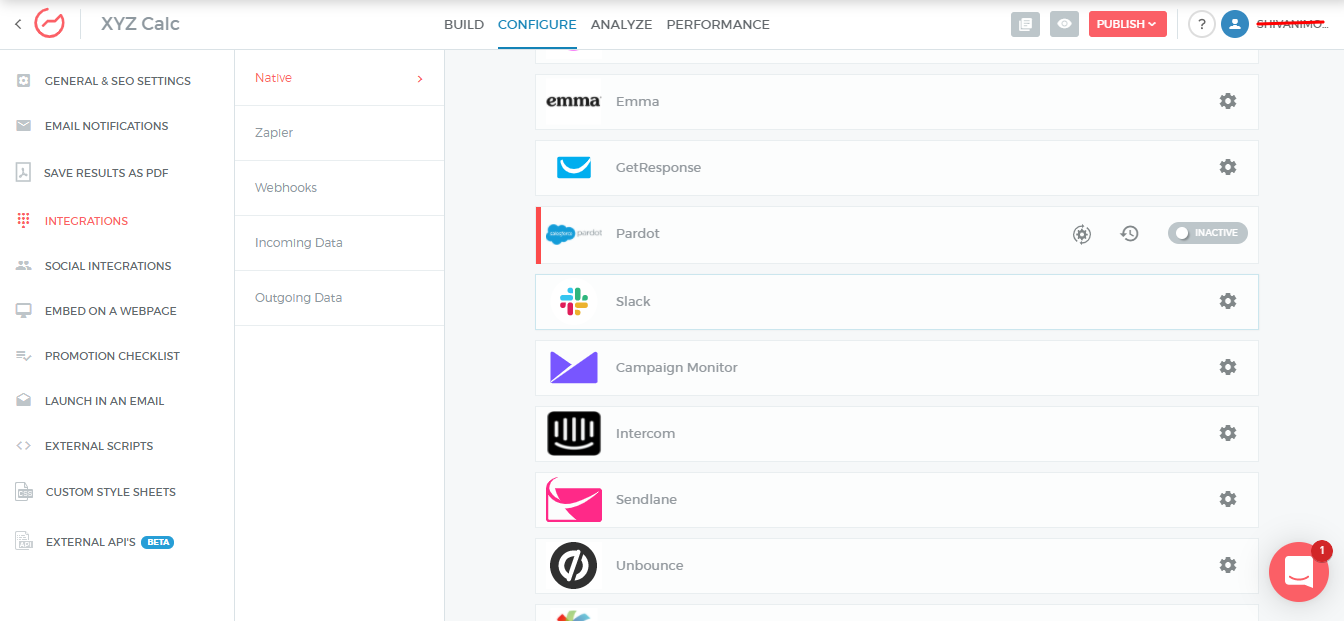This screenshot has width=1344, height=621.
Task: Click the Social Integrations people icon
Action: 24,266
